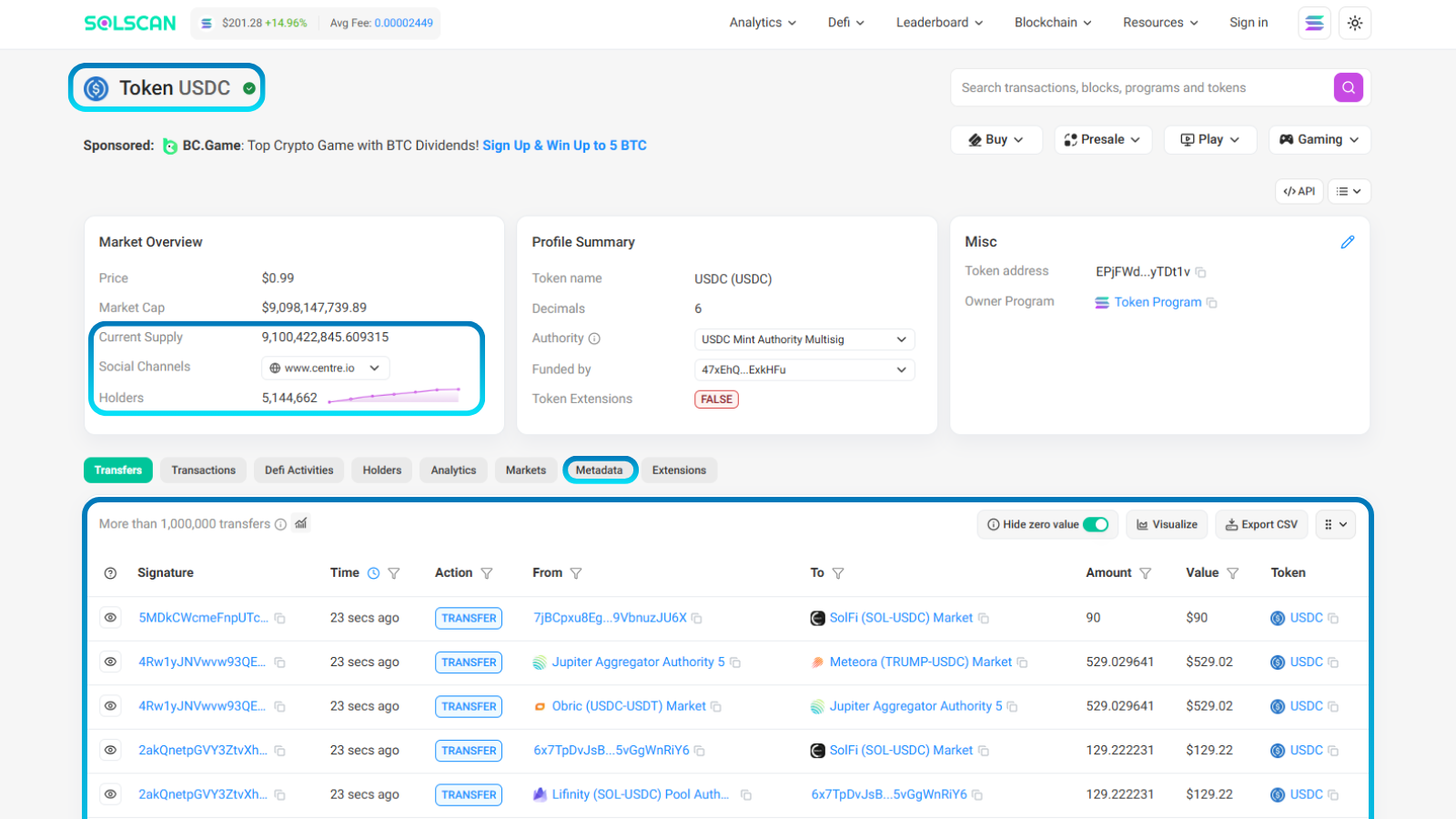1456x819 pixels.
Task: Expand the Blockchain nav menu
Action: pos(1053,23)
